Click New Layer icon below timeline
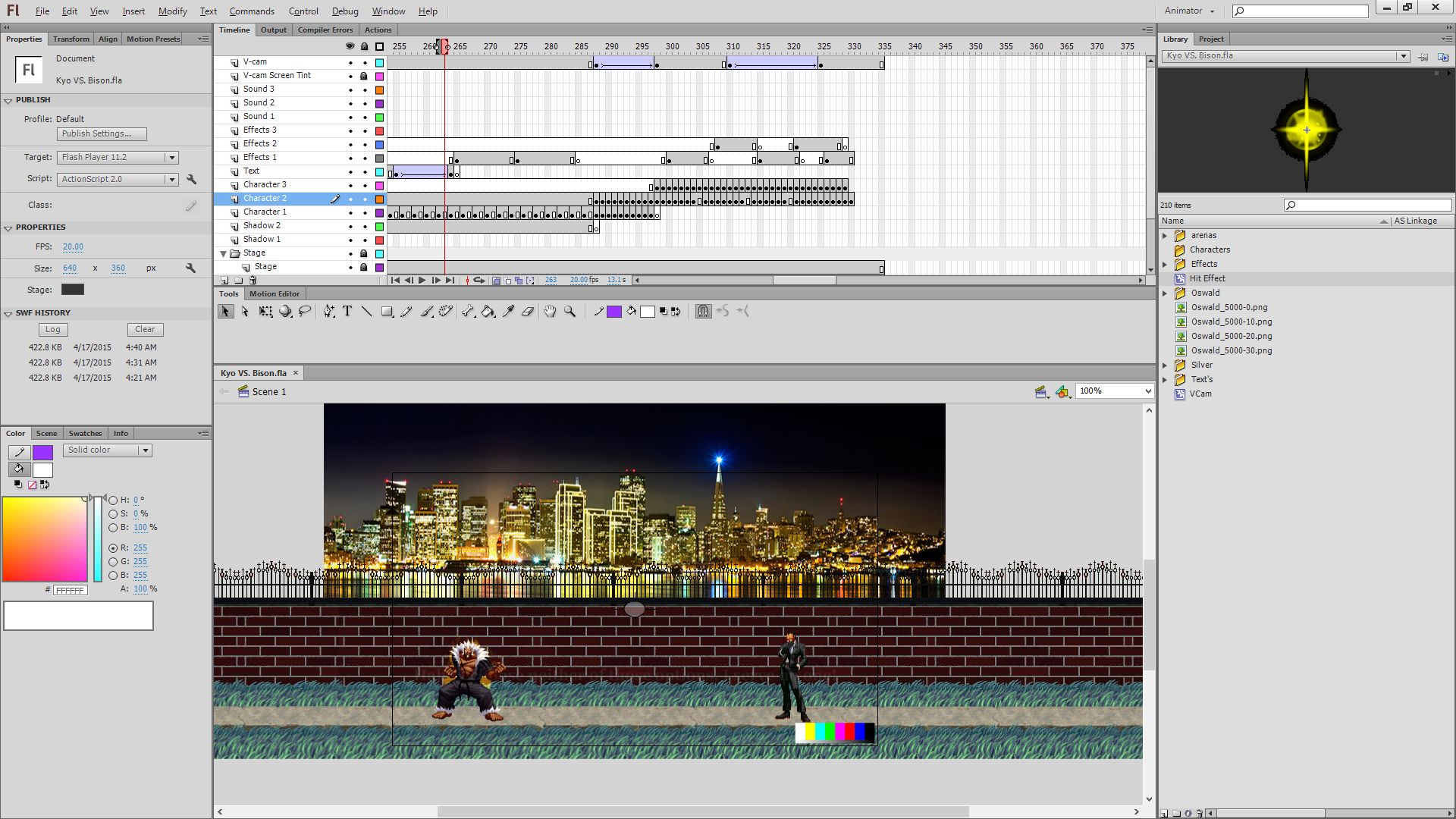The width and height of the screenshot is (1456, 819). [x=224, y=281]
